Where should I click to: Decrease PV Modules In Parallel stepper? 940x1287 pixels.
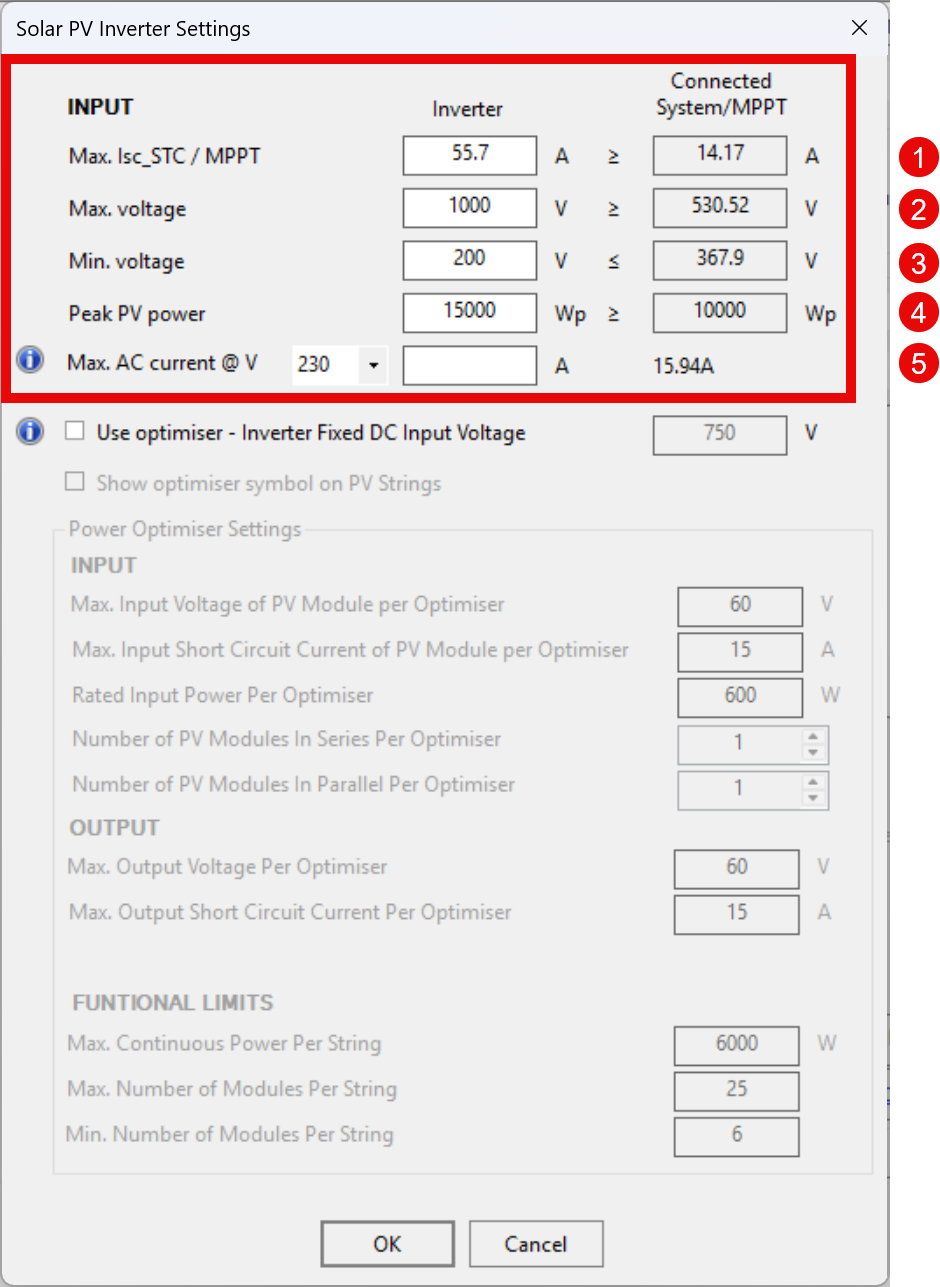pyautogui.click(x=813, y=798)
